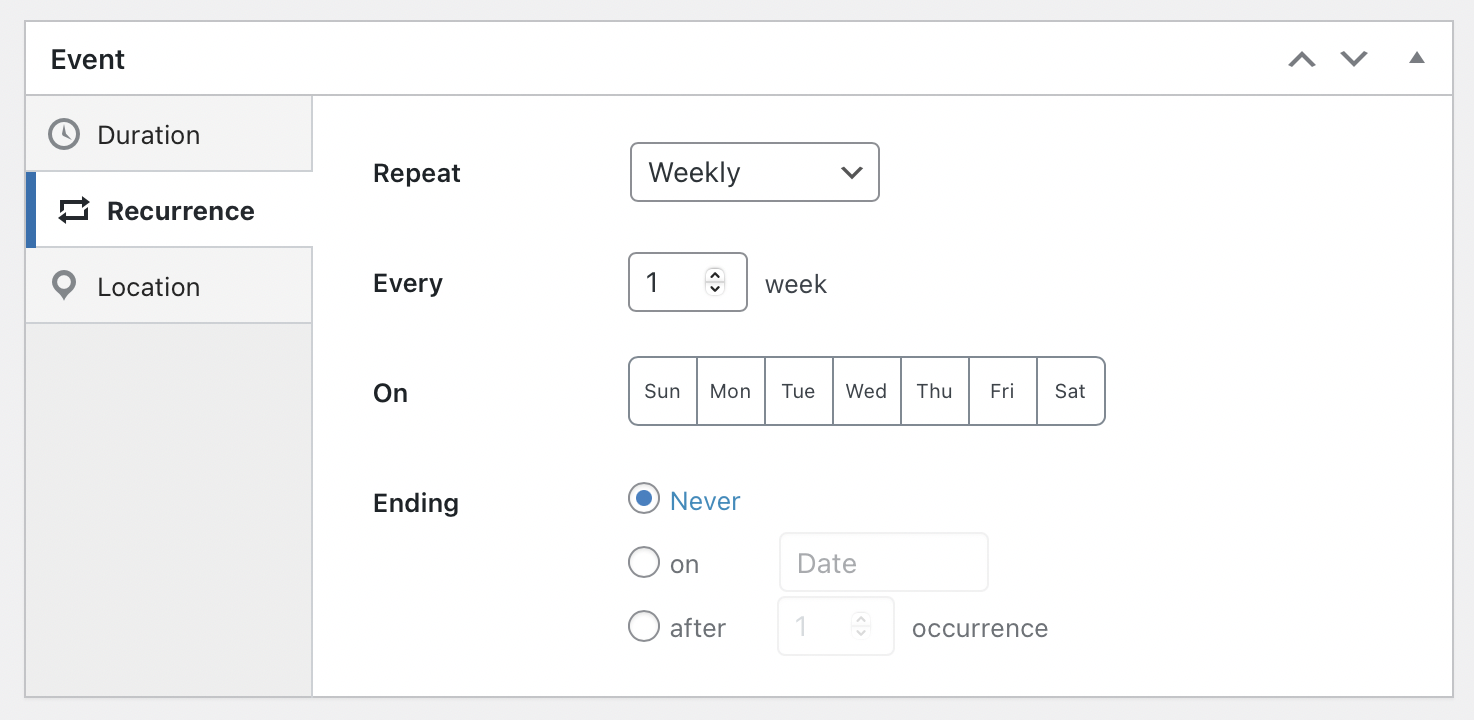Screen dimensions: 1474x720
Task: Click the increment arrow on the week stepper
Action: coord(715,276)
